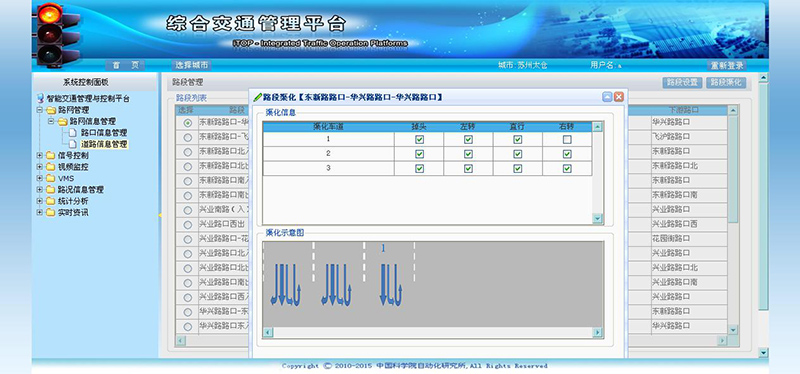Collapse the 路段渠化 dialog with minimize icon

point(607,97)
